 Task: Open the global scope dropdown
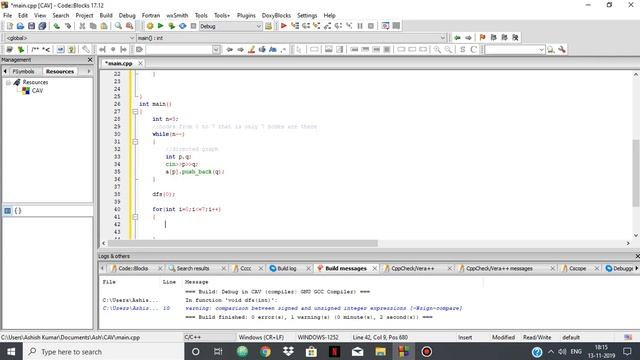tap(70, 38)
